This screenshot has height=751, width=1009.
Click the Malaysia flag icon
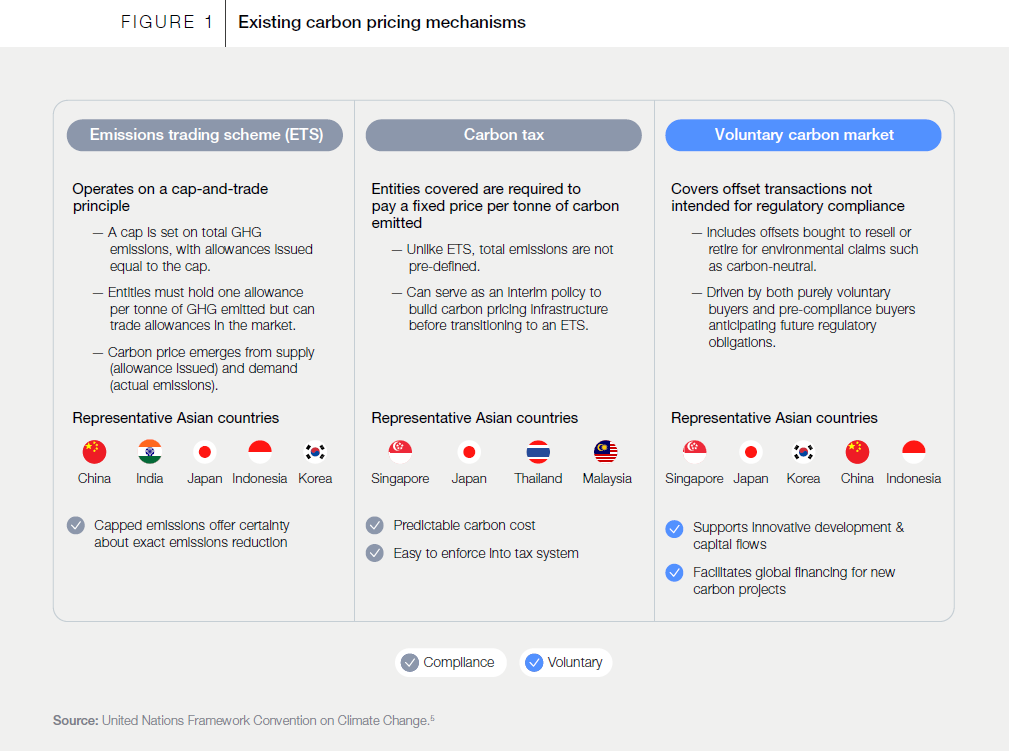coord(606,452)
